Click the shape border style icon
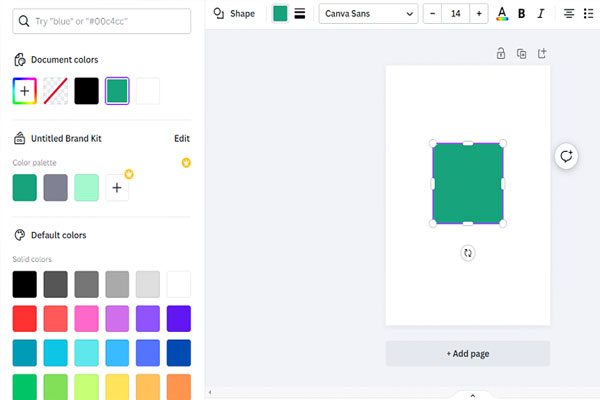Viewport: 600px width, 400px height. pyautogui.click(x=299, y=14)
